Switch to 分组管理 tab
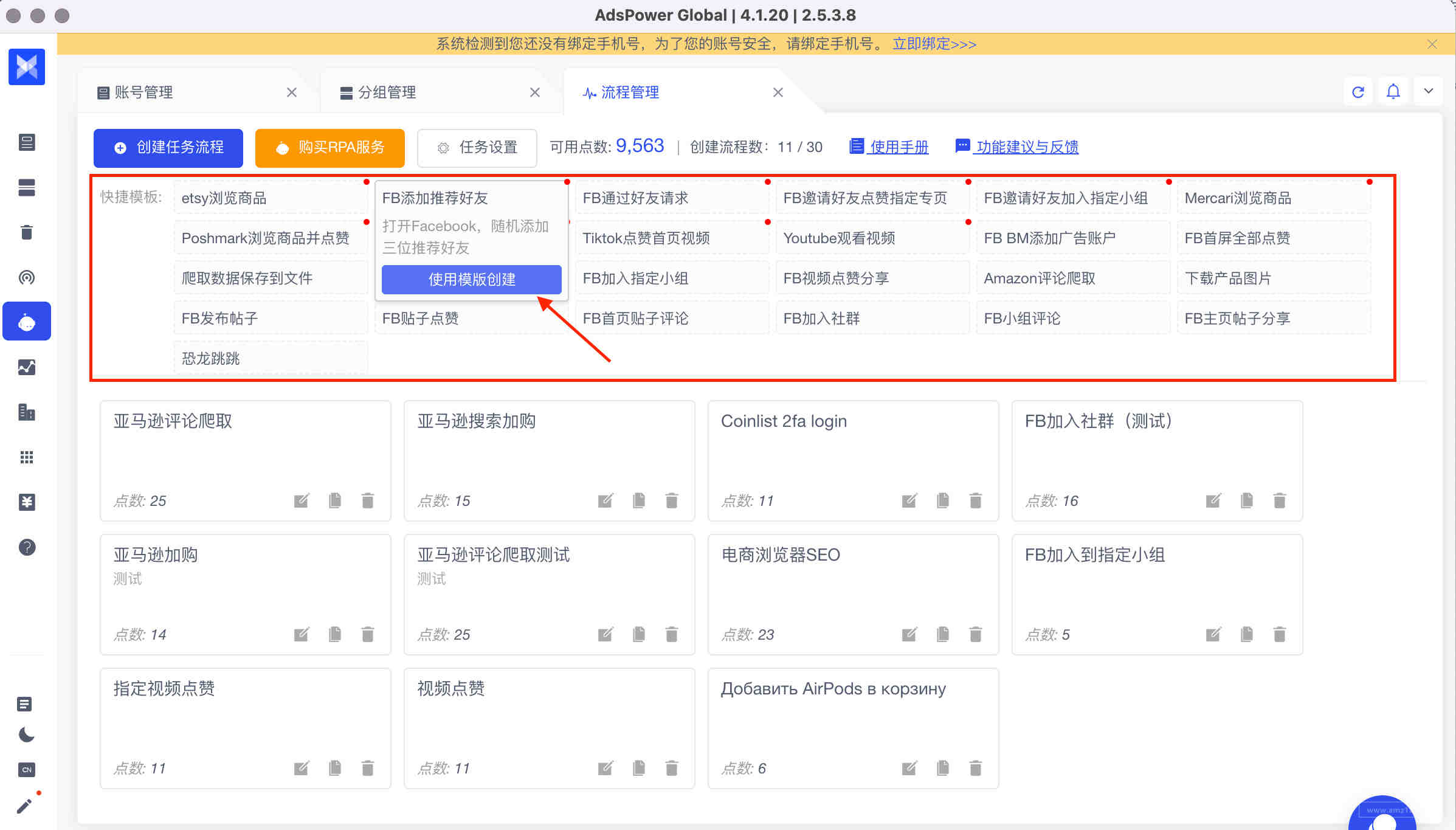 (x=387, y=92)
